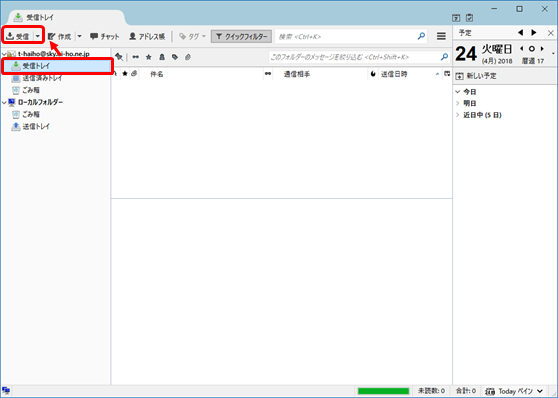
Task: Toggle starred quick filter star icon
Action: pos(149,57)
